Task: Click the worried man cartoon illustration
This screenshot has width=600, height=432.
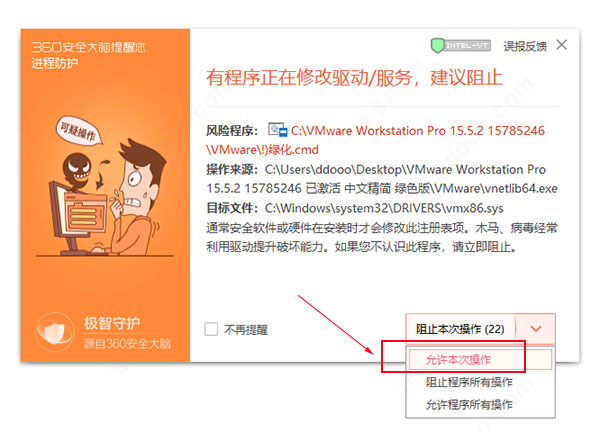Action: (136, 197)
